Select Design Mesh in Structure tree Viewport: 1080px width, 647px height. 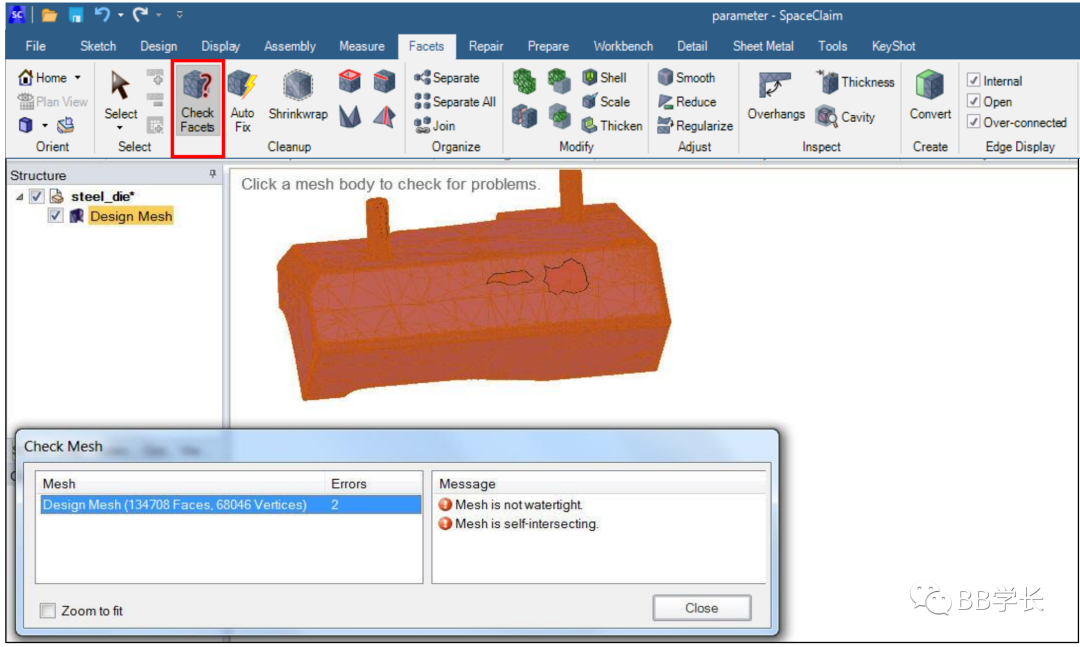point(131,216)
